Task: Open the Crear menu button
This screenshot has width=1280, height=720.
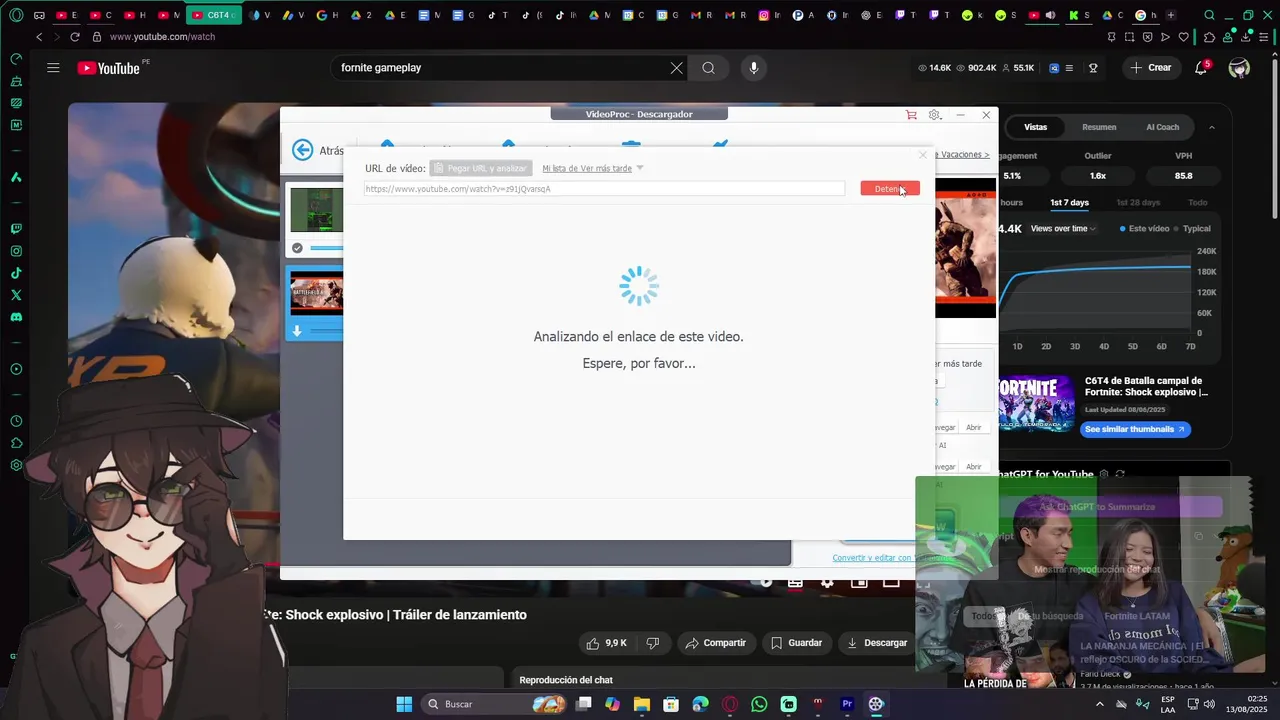Action: tap(1150, 68)
